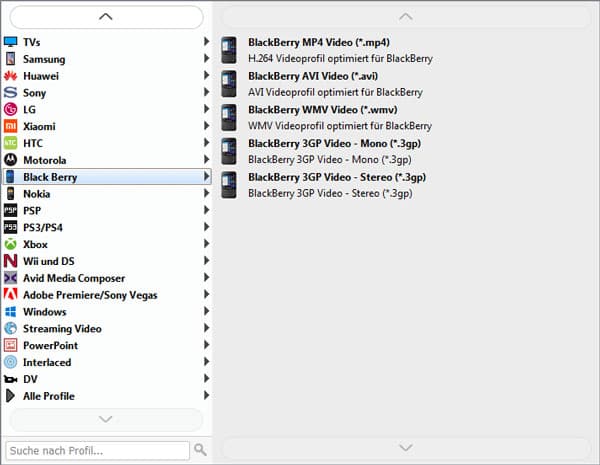Click the Windows logo icon
Viewport: 600px width, 465px height.
tap(11, 312)
